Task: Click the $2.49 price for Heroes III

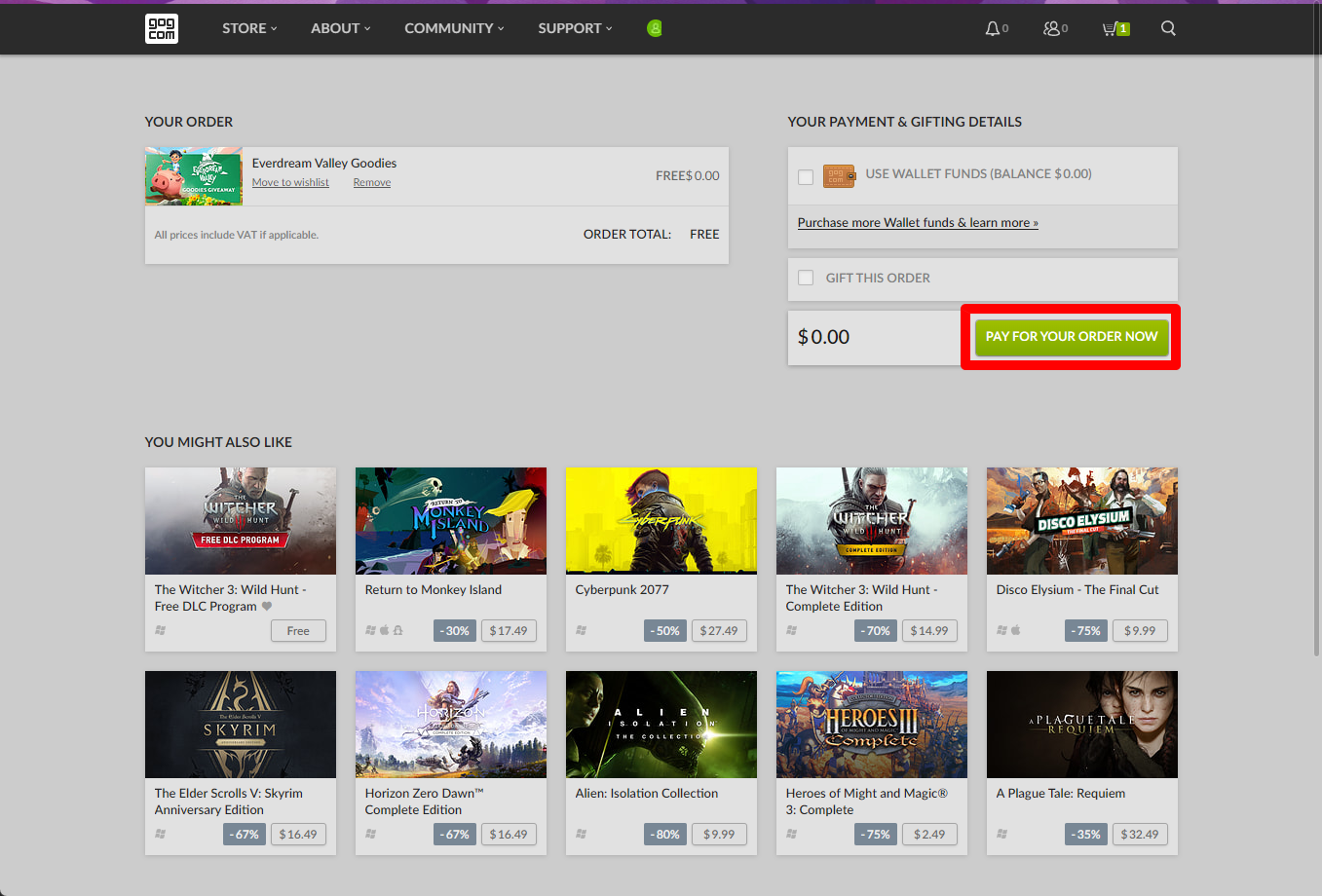Action: click(929, 834)
